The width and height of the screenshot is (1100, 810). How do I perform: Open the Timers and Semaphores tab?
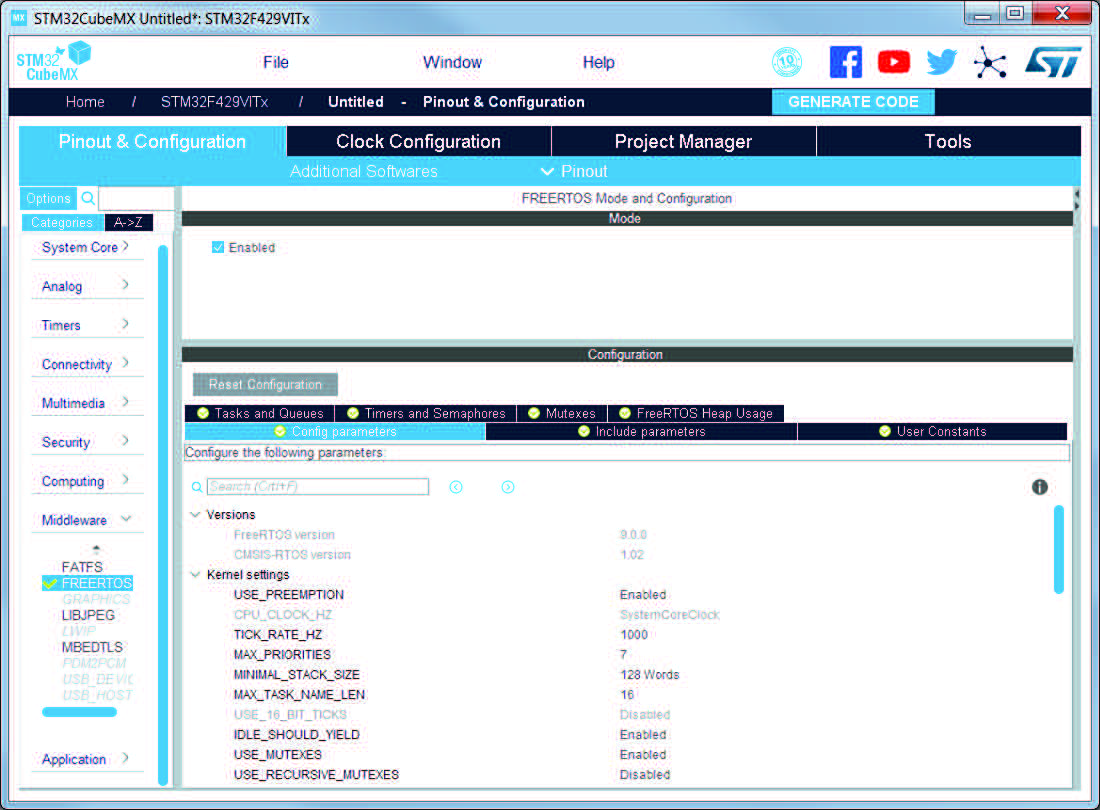[426, 414]
